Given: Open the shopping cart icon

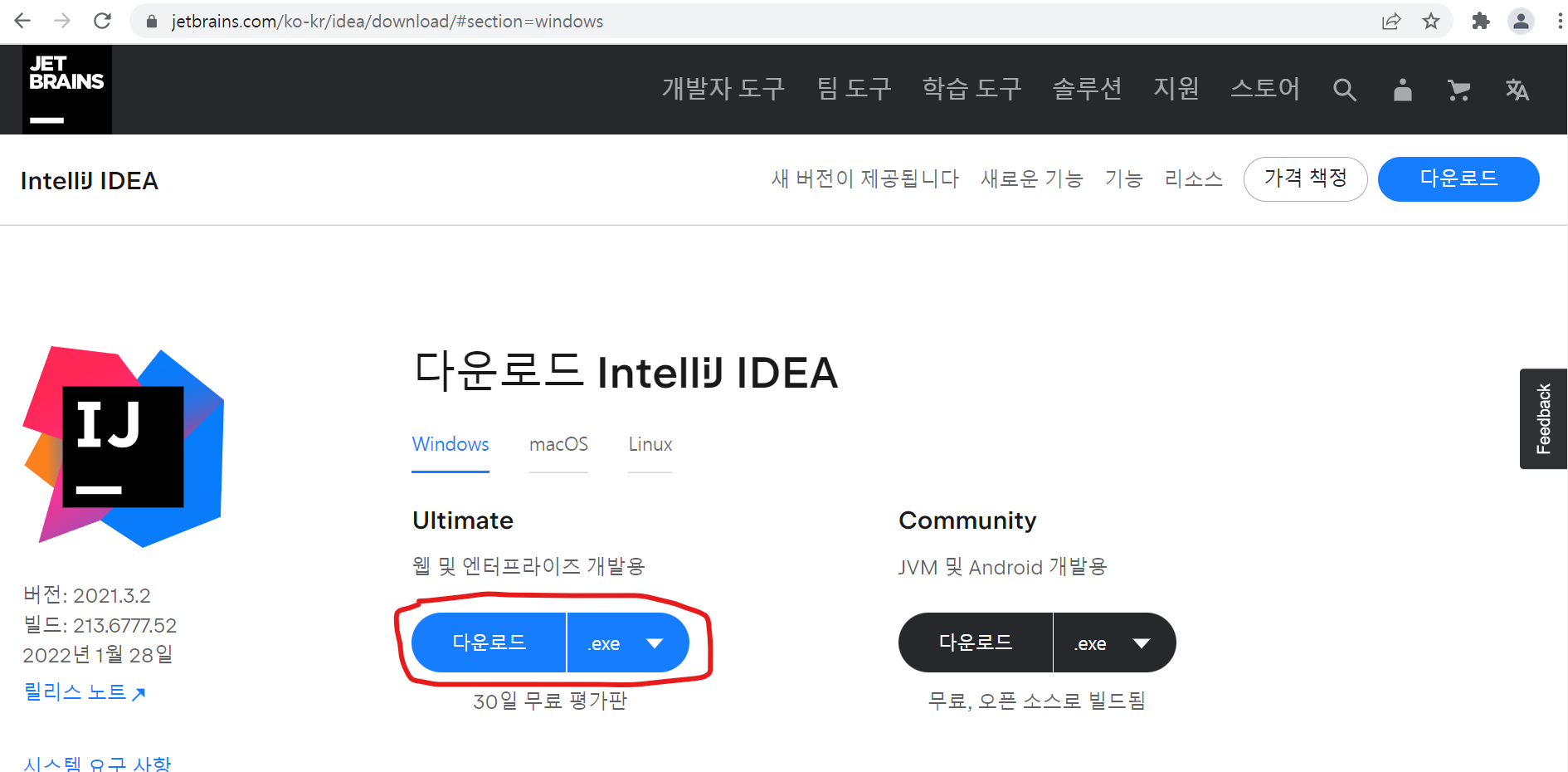Looking at the screenshot, I should [1458, 90].
